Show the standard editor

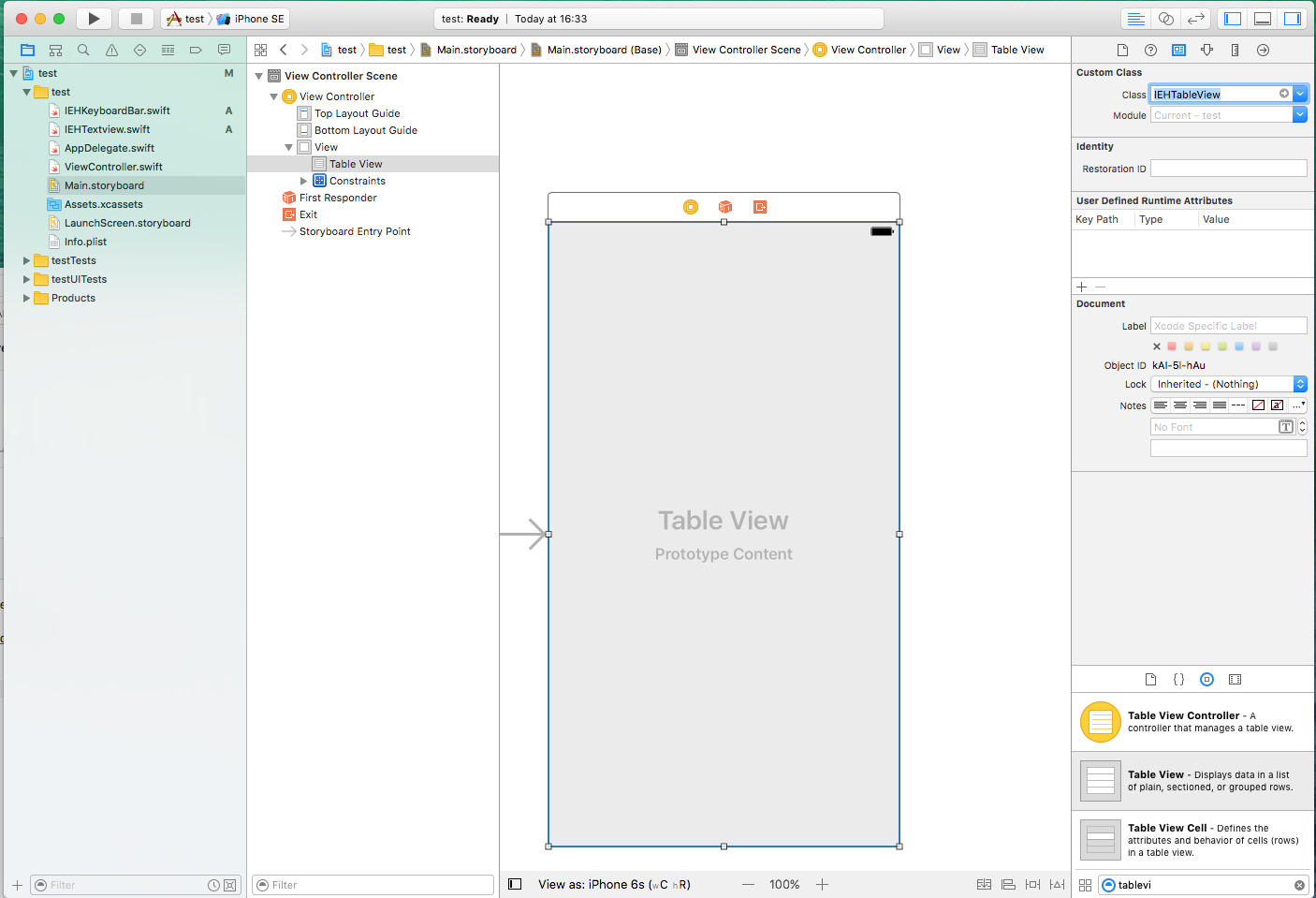point(1135,19)
